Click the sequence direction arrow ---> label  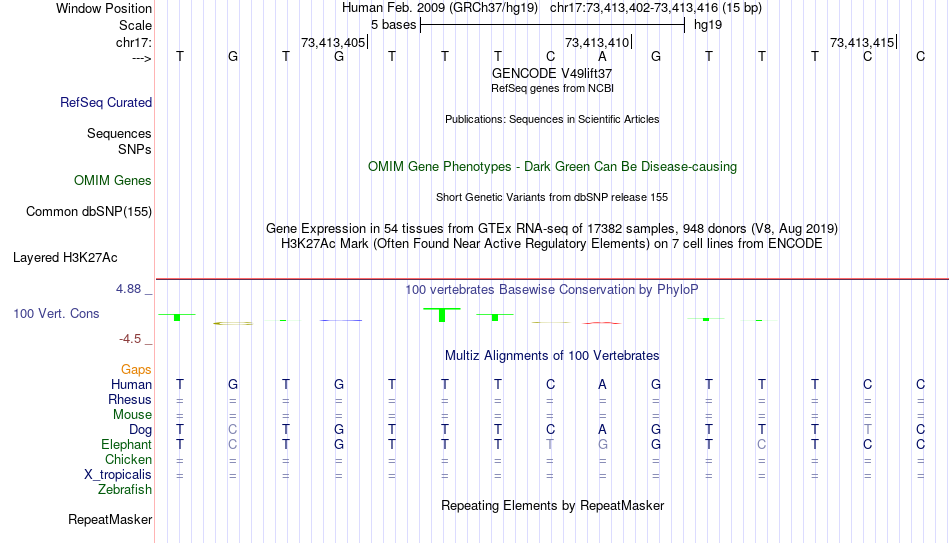coord(142,58)
